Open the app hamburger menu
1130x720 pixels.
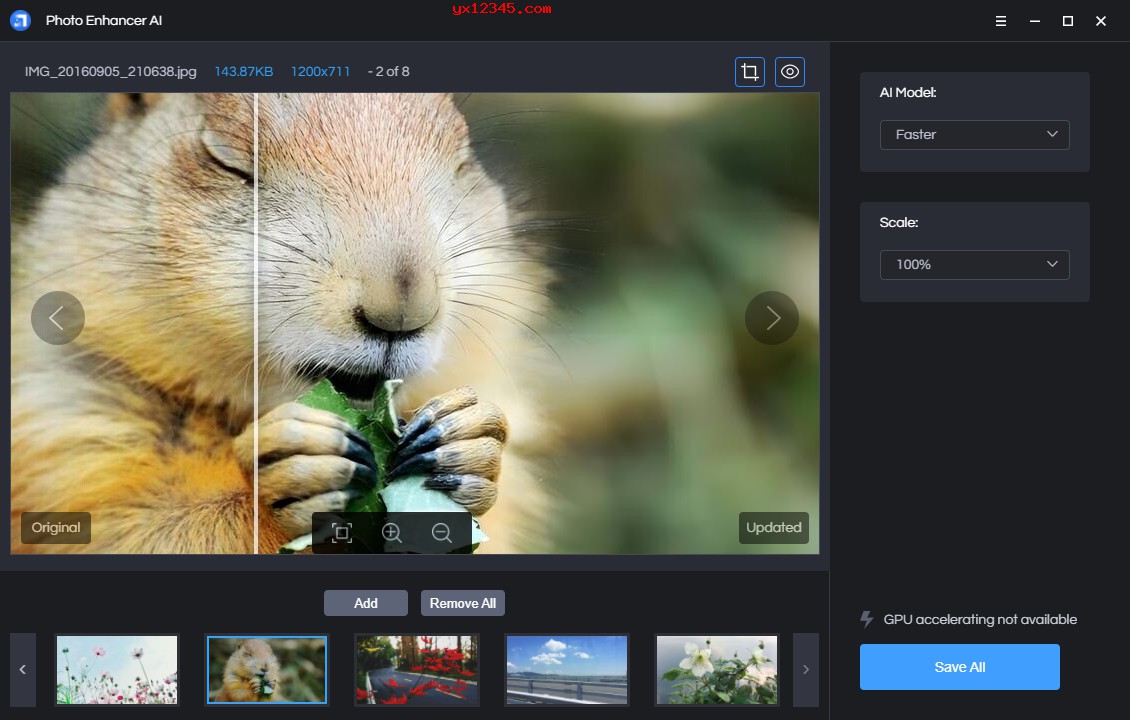1000,20
